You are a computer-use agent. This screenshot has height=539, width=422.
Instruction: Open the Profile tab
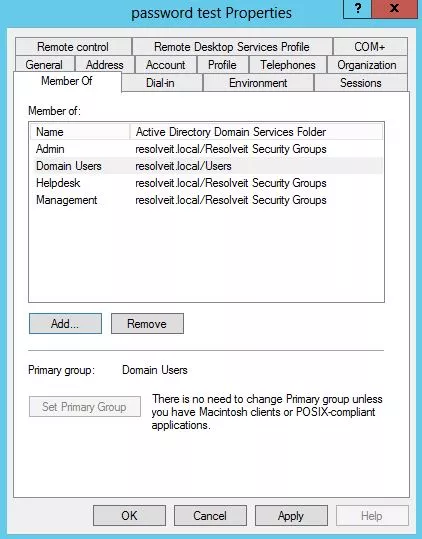222,65
